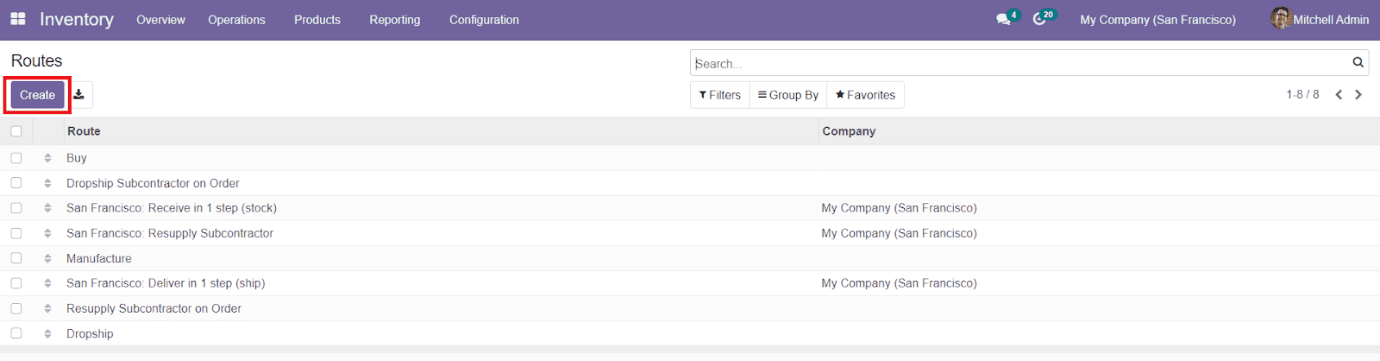The width and height of the screenshot is (1380, 361).
Task: Check Dropship Subcontractor on Order checkbox
Action: [x=16, y=183]
